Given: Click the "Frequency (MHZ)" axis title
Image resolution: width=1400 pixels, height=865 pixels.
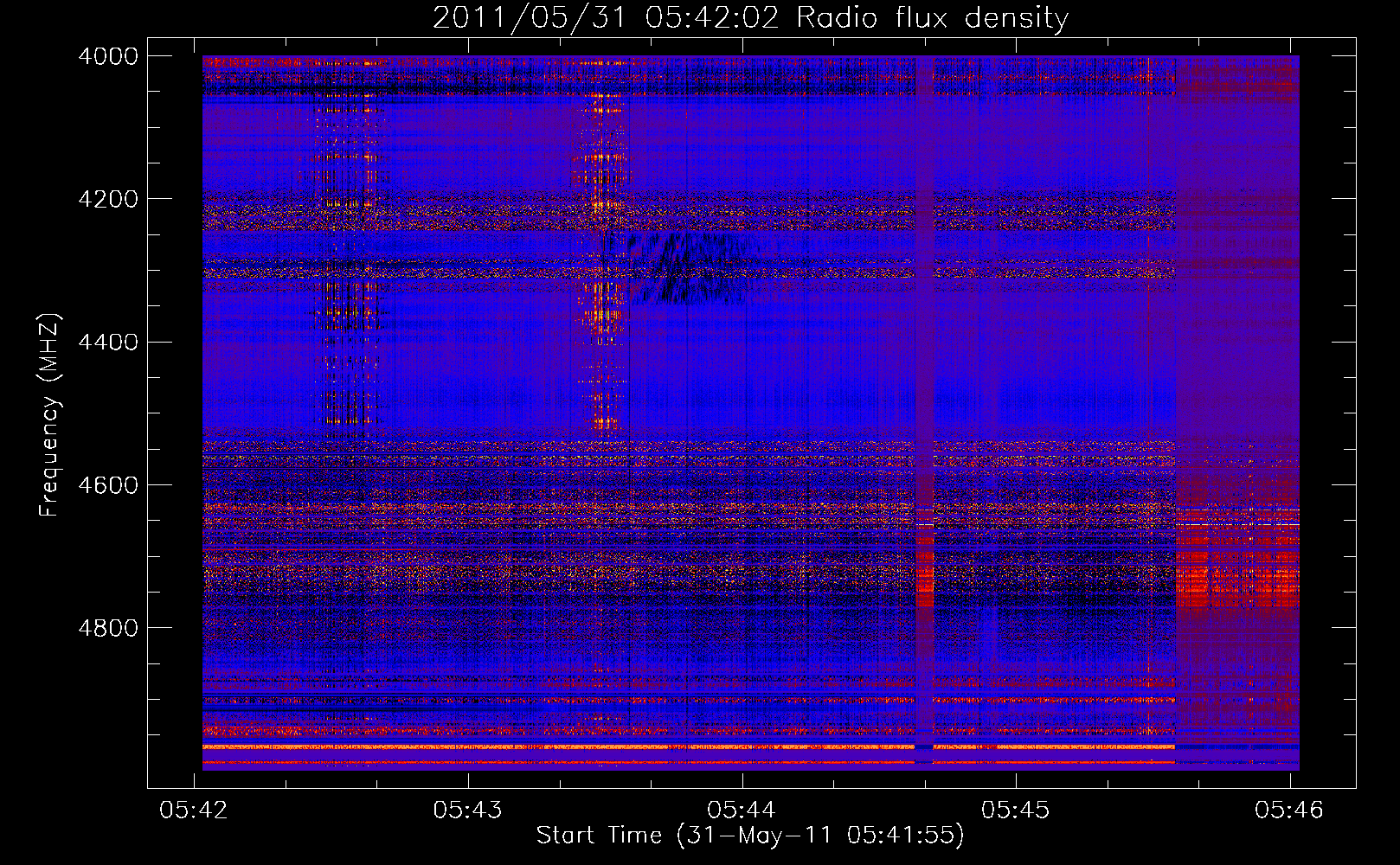Looking at the screenshot, I should [50, 415].
